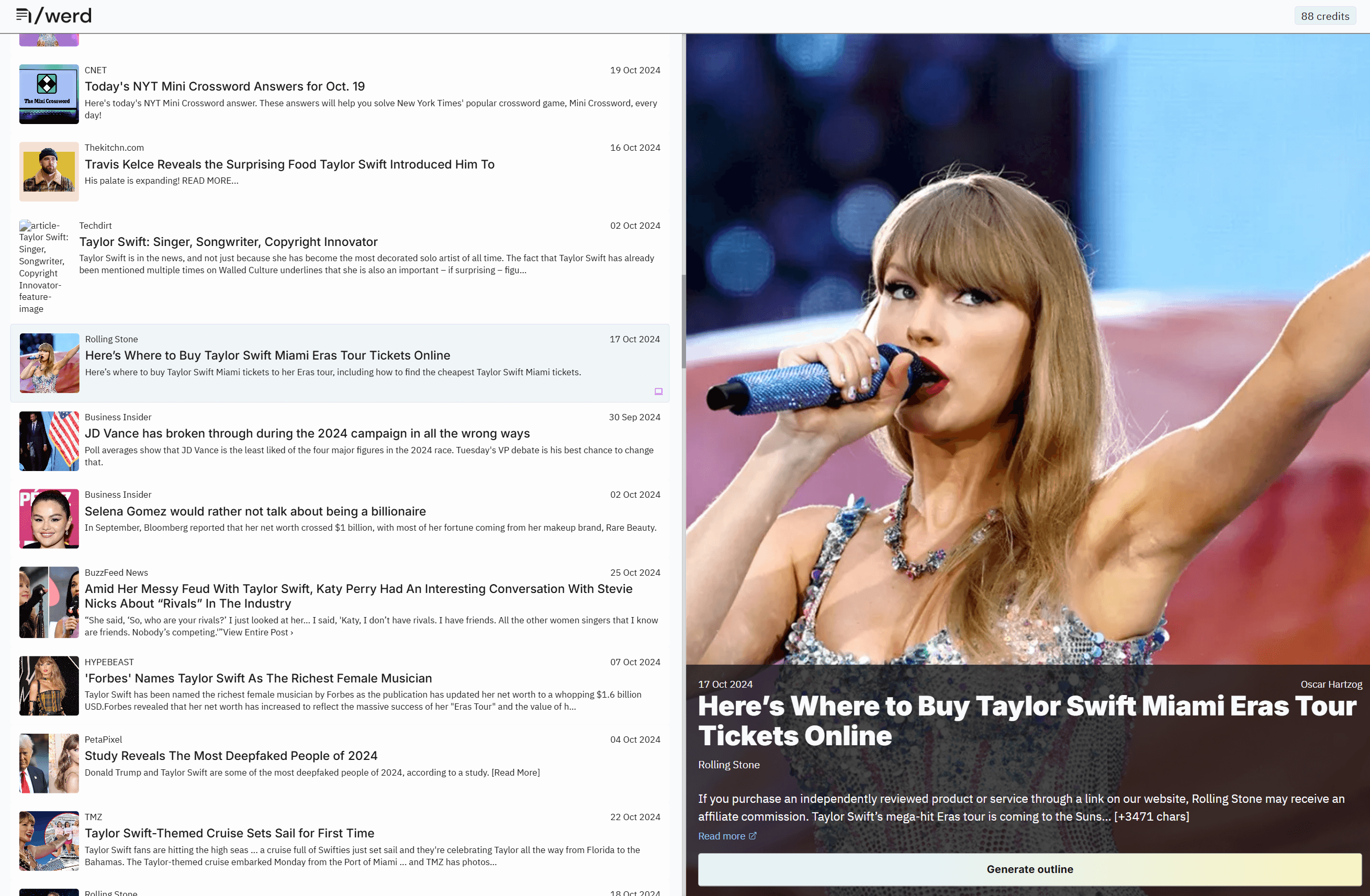Click the JD Vance flag thumbnail
The image size is (1370, 896).
pyautogui.click(x=49, y=441)
